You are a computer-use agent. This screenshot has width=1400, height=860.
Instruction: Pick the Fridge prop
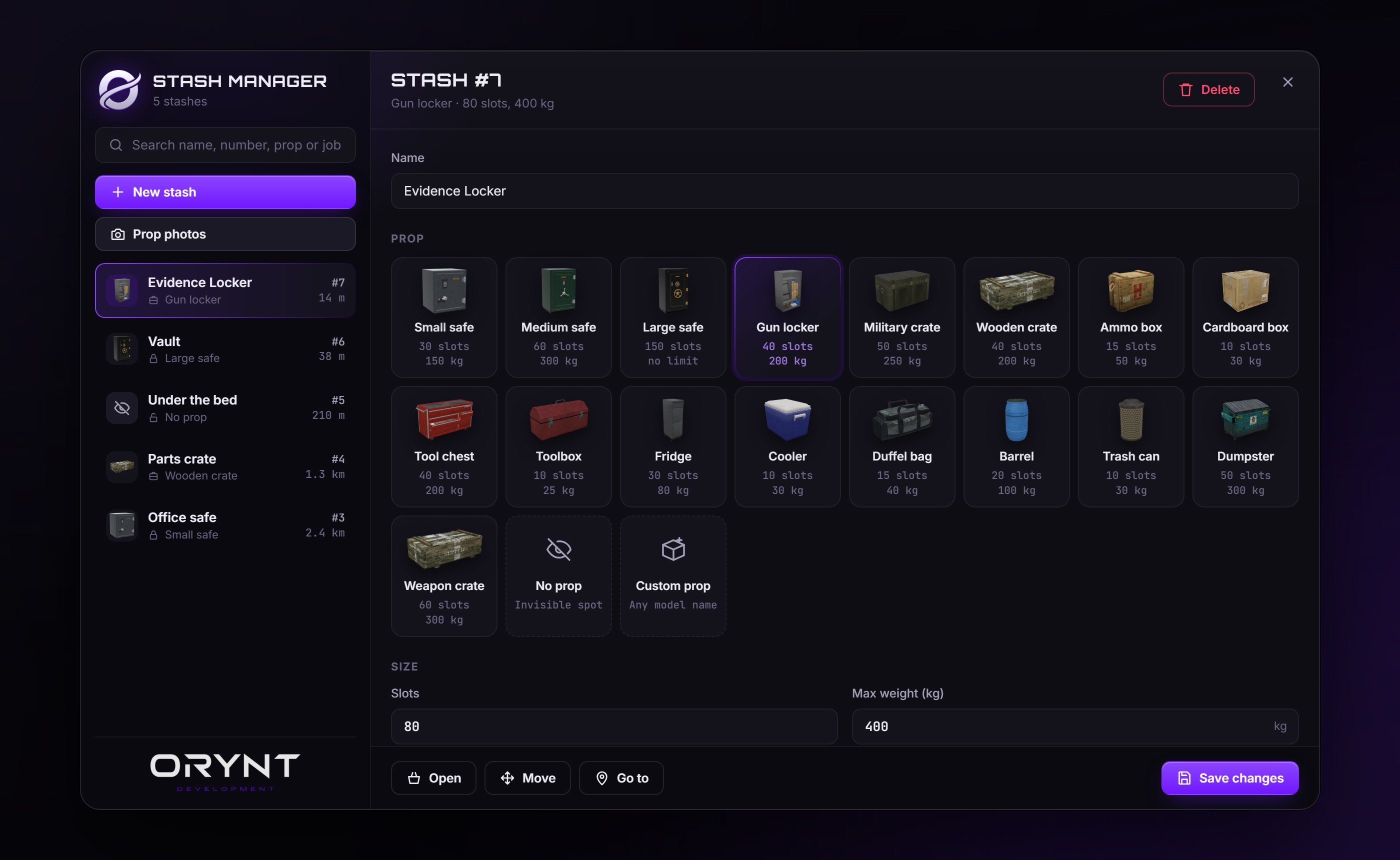672,446
